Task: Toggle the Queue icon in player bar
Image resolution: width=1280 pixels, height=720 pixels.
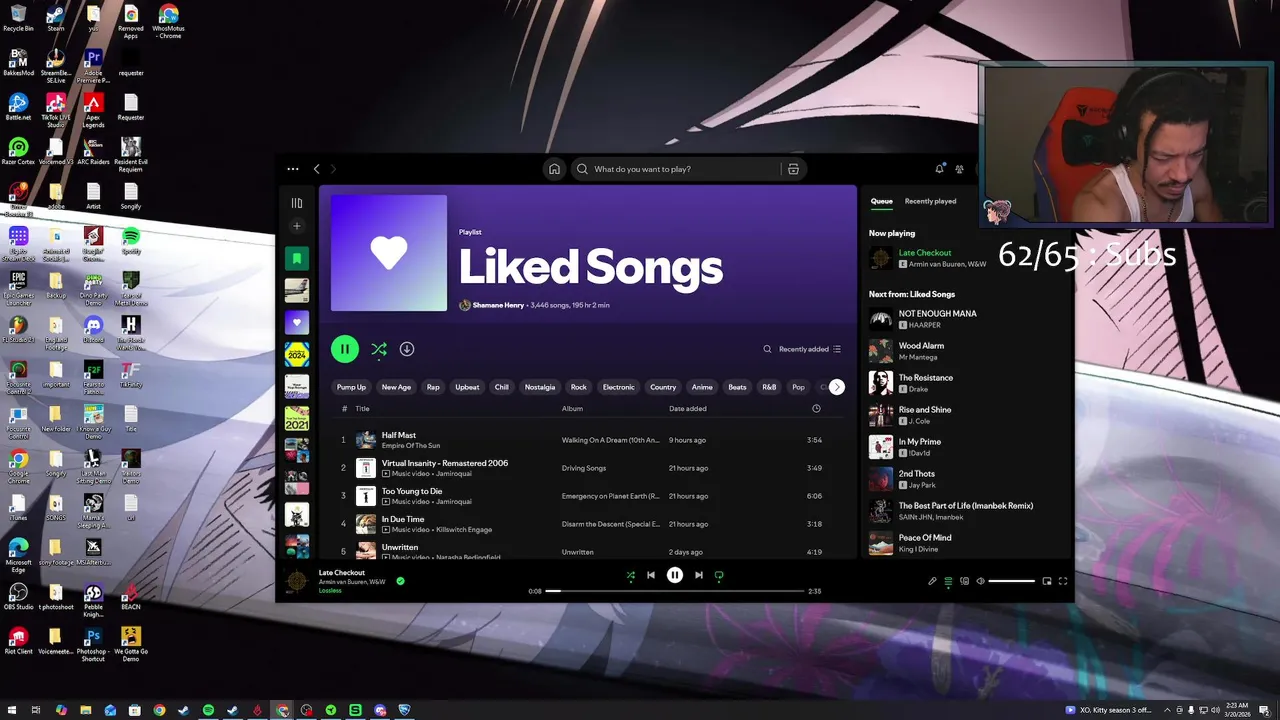Action: click(x=948, y=581)
